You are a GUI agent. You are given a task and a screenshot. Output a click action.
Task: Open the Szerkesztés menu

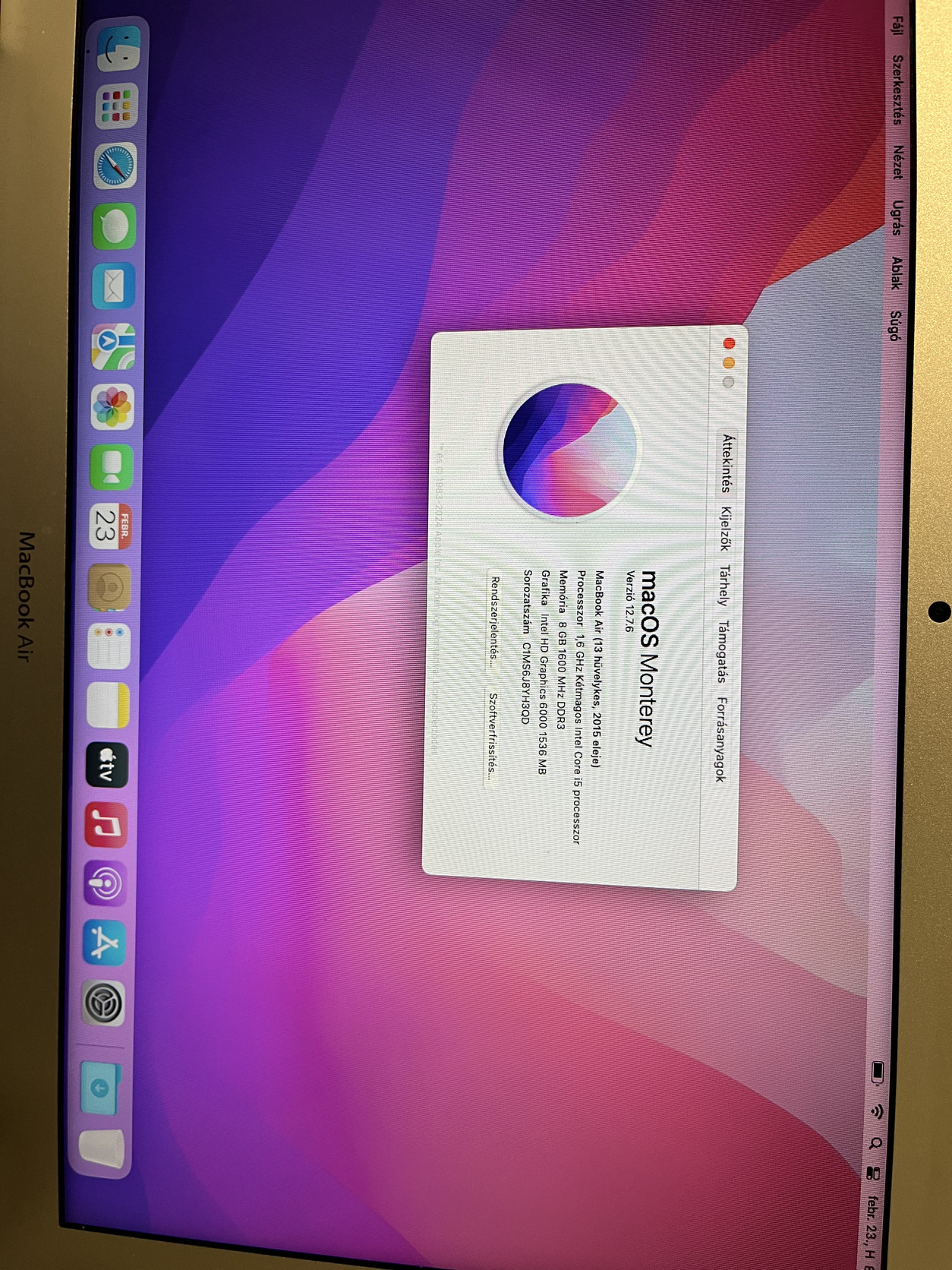pyautogui.click(x=897, y=90)
